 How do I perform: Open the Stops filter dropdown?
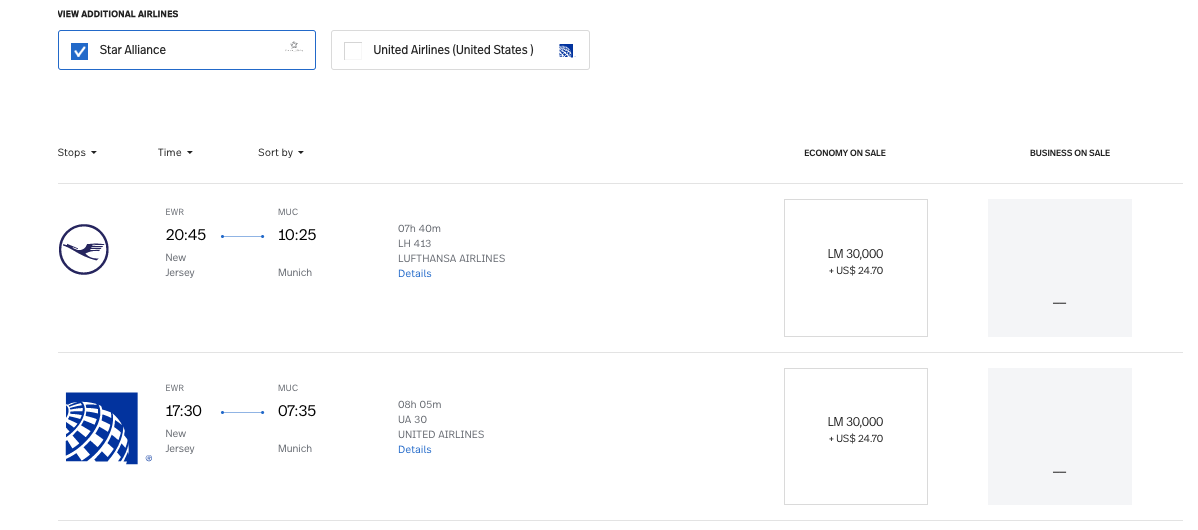pos(77,153)
